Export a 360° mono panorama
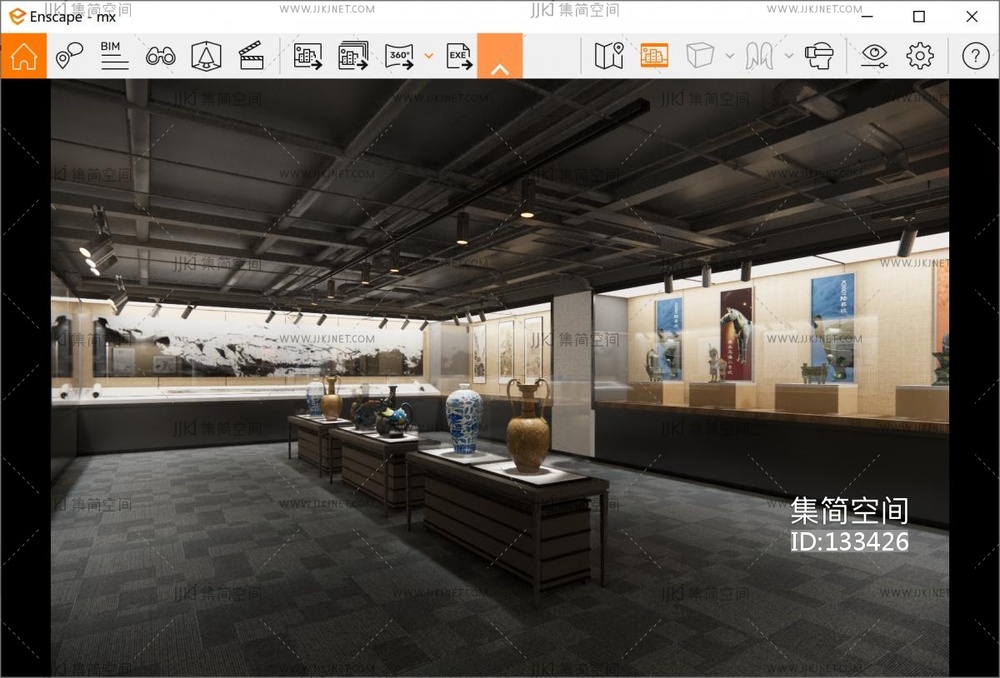The width and height of the screenshot is (1000, 678). [399, 56]
